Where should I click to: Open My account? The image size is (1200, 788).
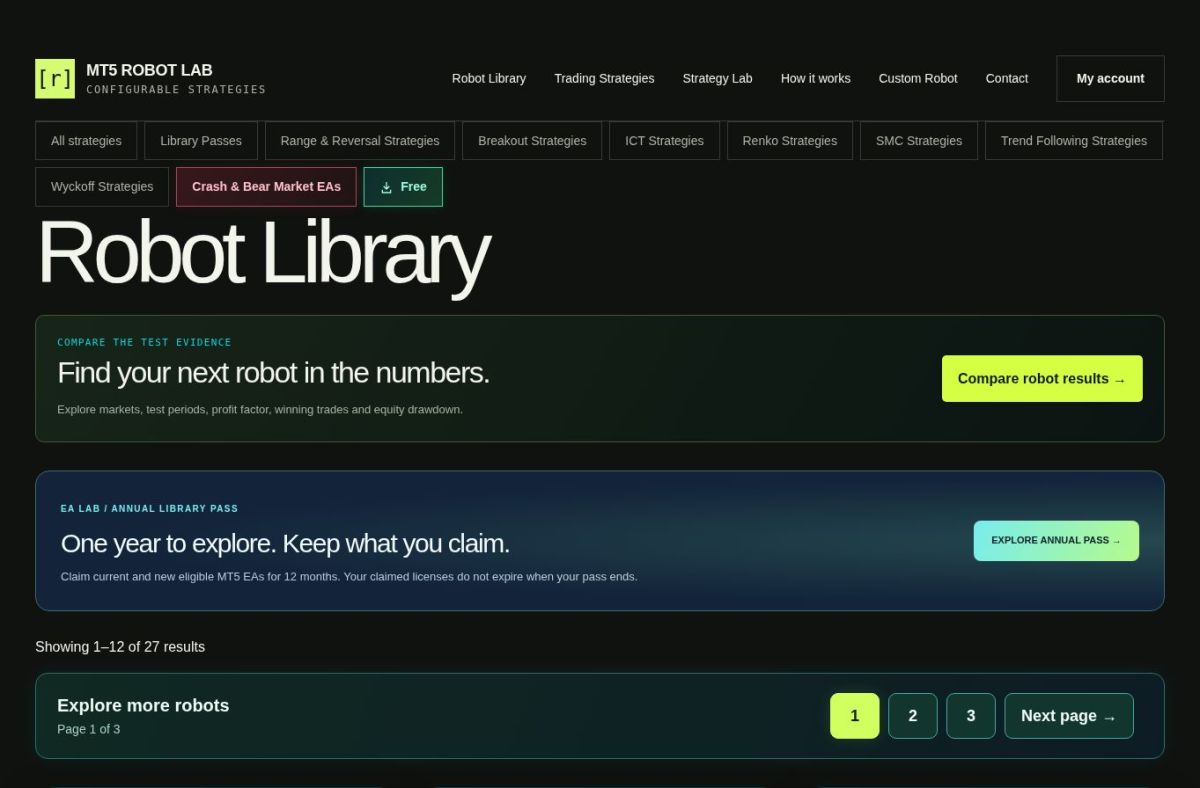[x=1110, y=78]
